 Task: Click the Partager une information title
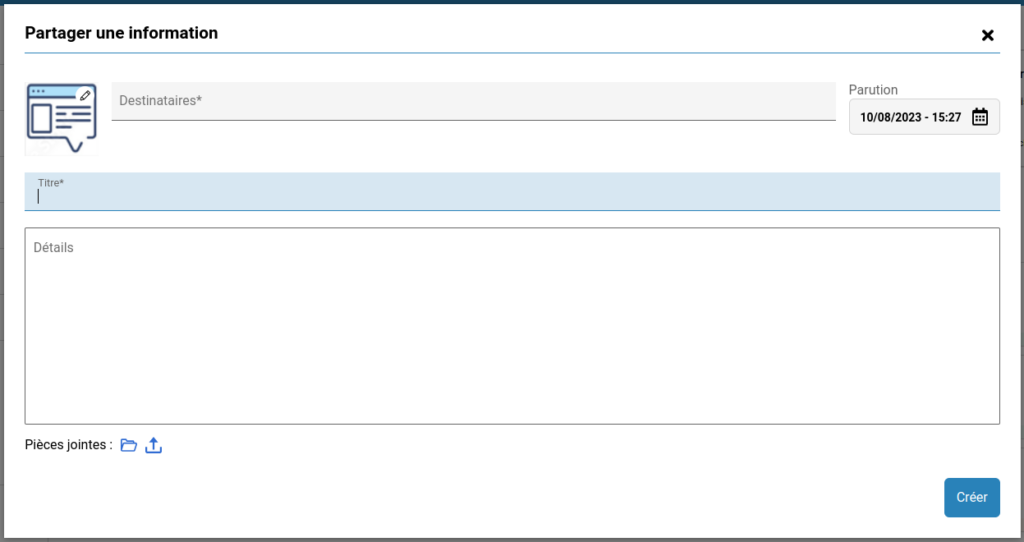[121, 33]
